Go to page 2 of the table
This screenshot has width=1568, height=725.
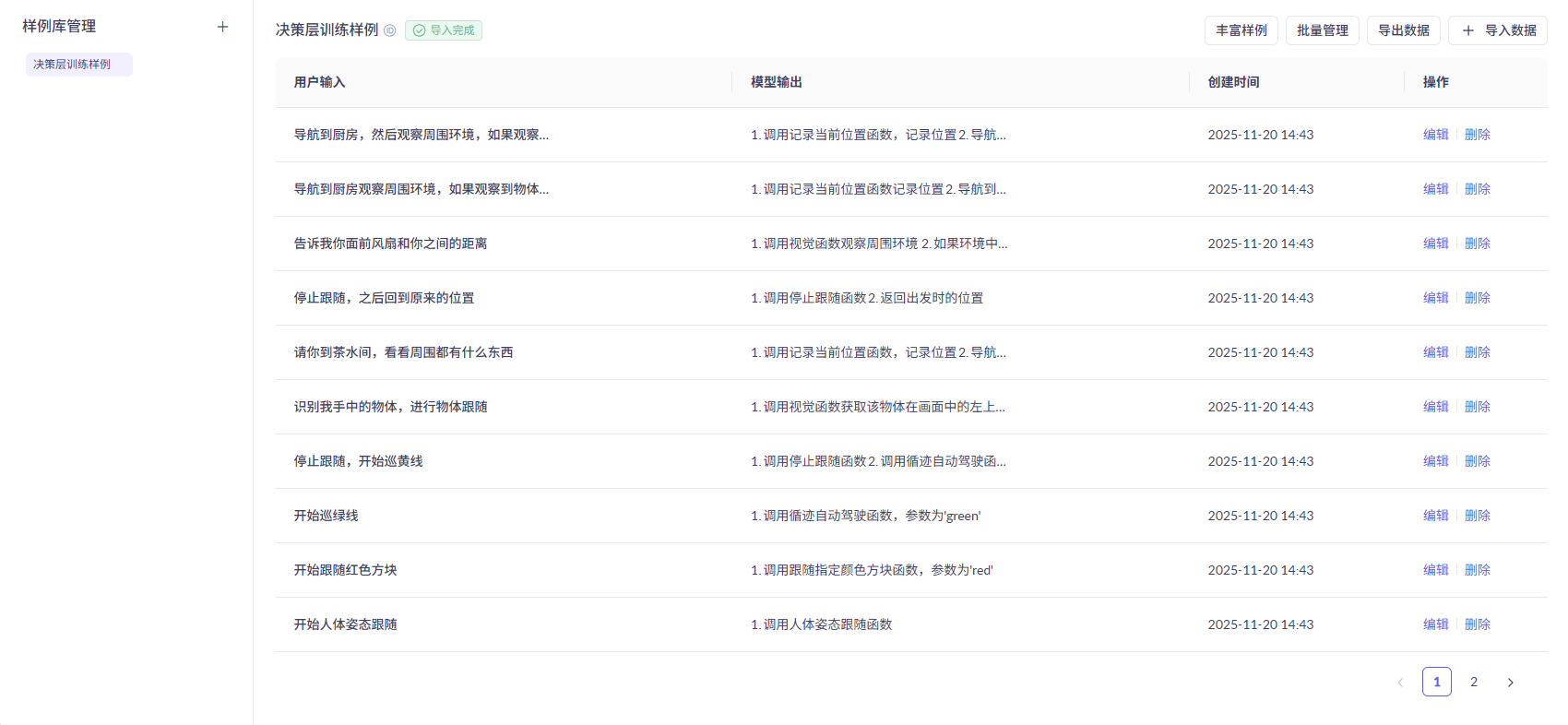1474,682
